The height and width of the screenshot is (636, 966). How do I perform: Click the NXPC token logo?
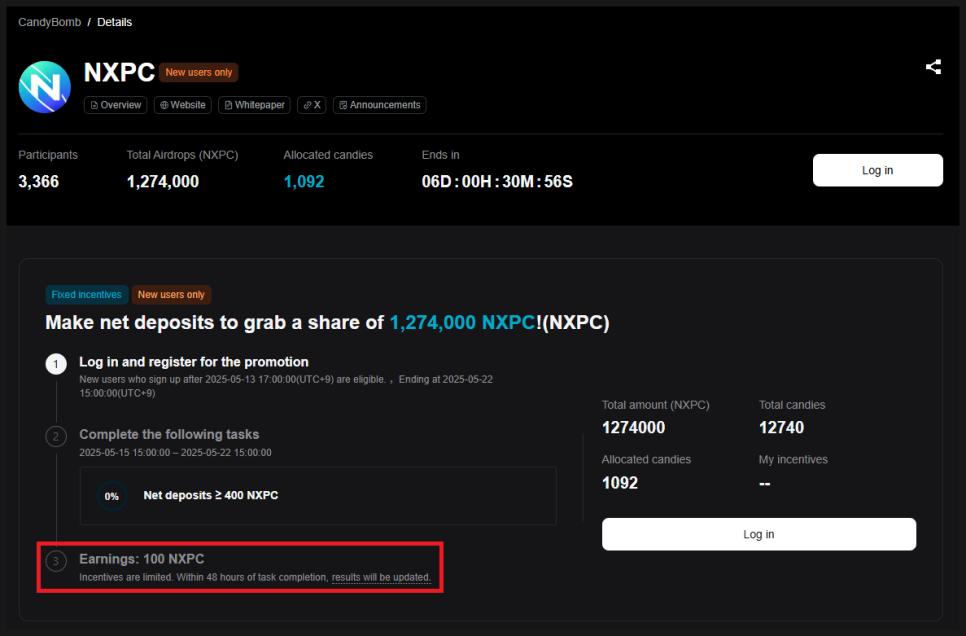(x=44, y=87)
